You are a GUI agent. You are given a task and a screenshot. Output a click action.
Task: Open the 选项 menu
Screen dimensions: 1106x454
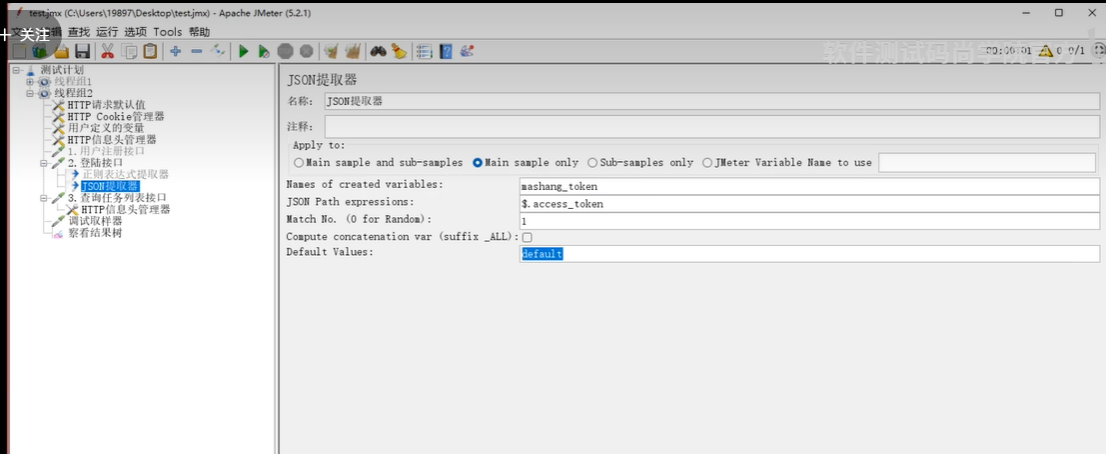(135, 32)
